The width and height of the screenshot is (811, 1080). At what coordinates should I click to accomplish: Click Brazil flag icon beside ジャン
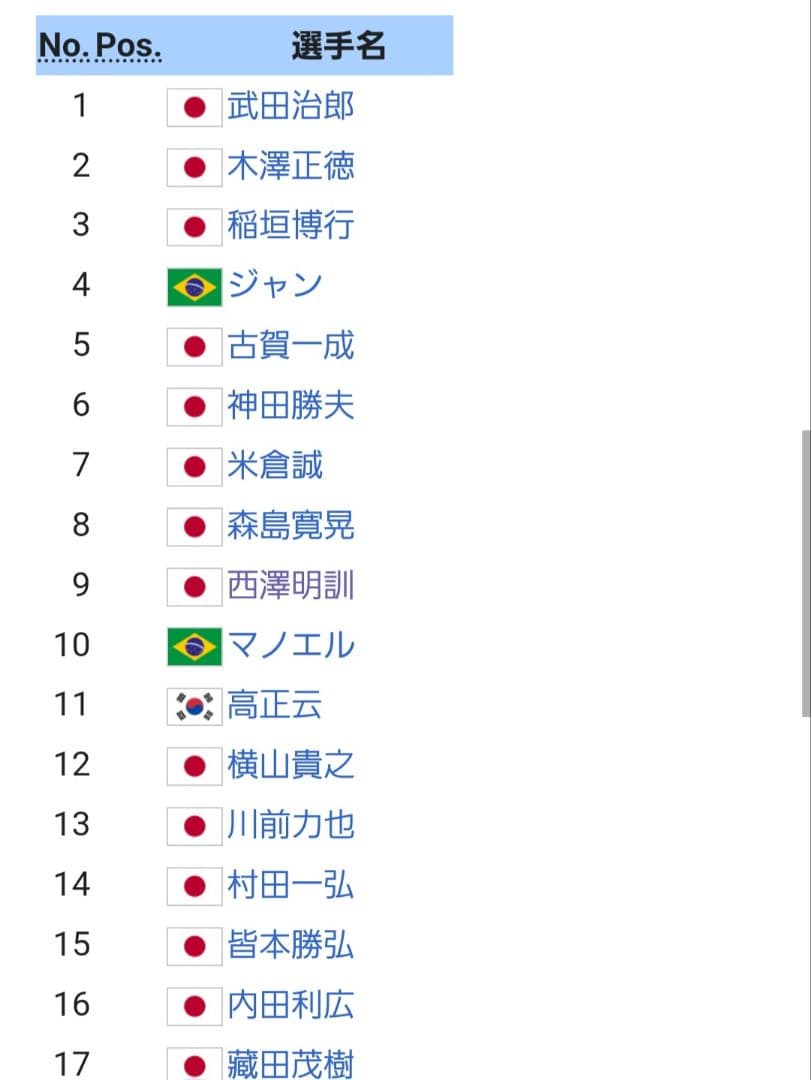tap(194, 287)
